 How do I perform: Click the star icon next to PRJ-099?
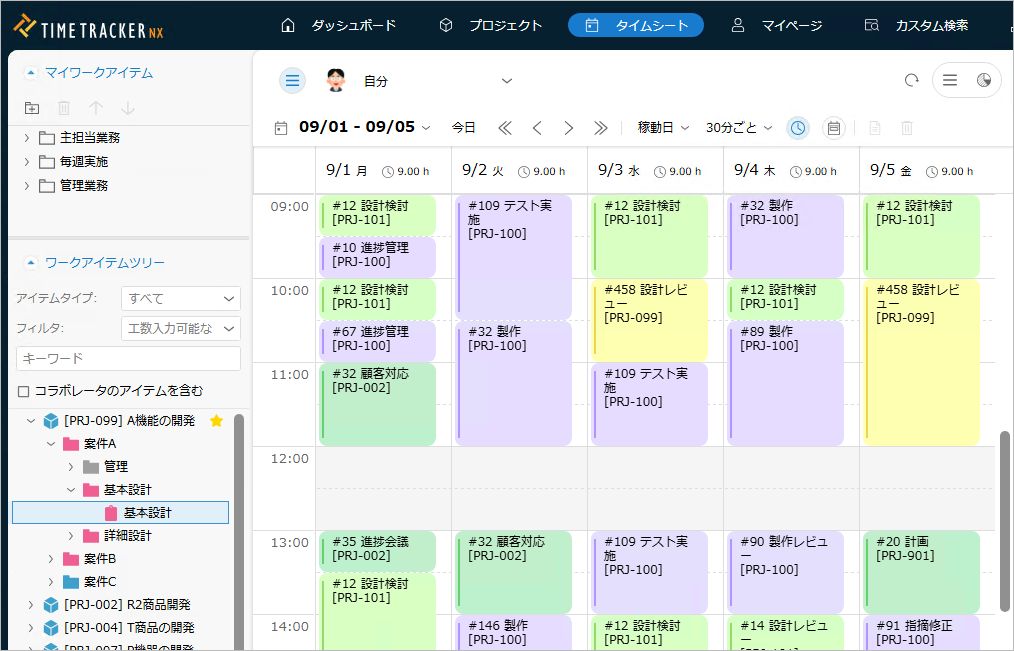tap(216, 421)
